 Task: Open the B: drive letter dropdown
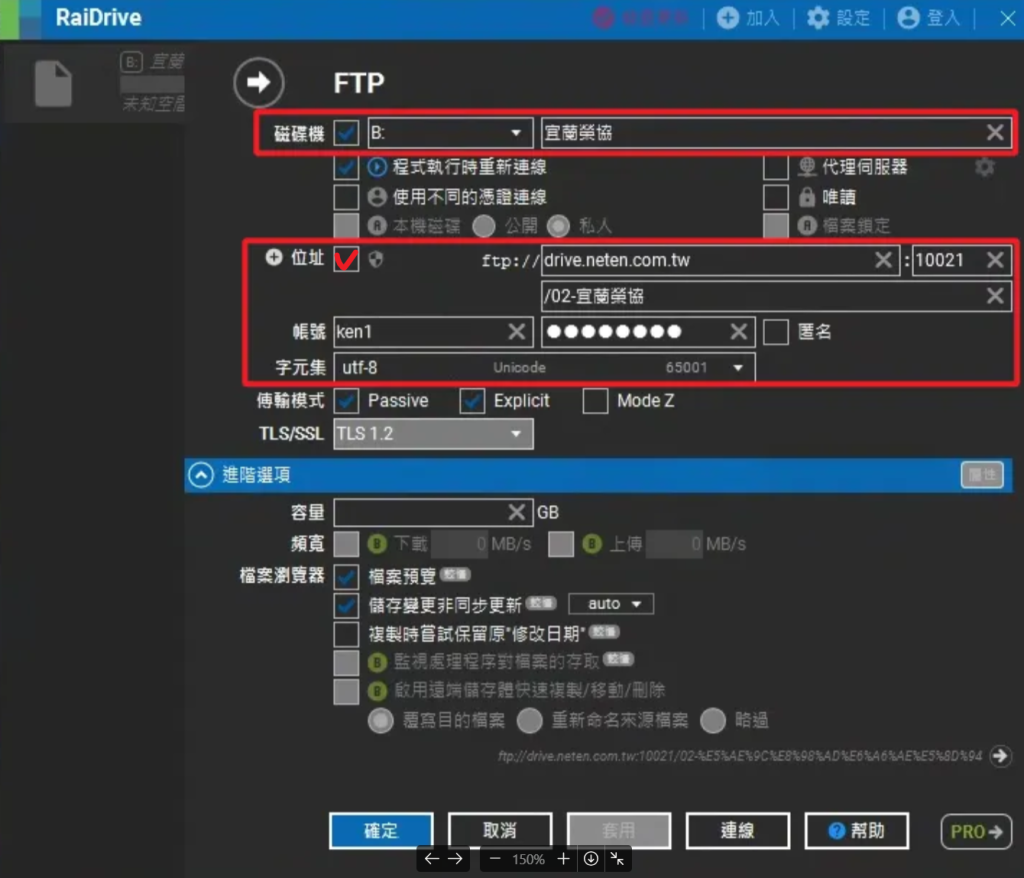point(450,133)
